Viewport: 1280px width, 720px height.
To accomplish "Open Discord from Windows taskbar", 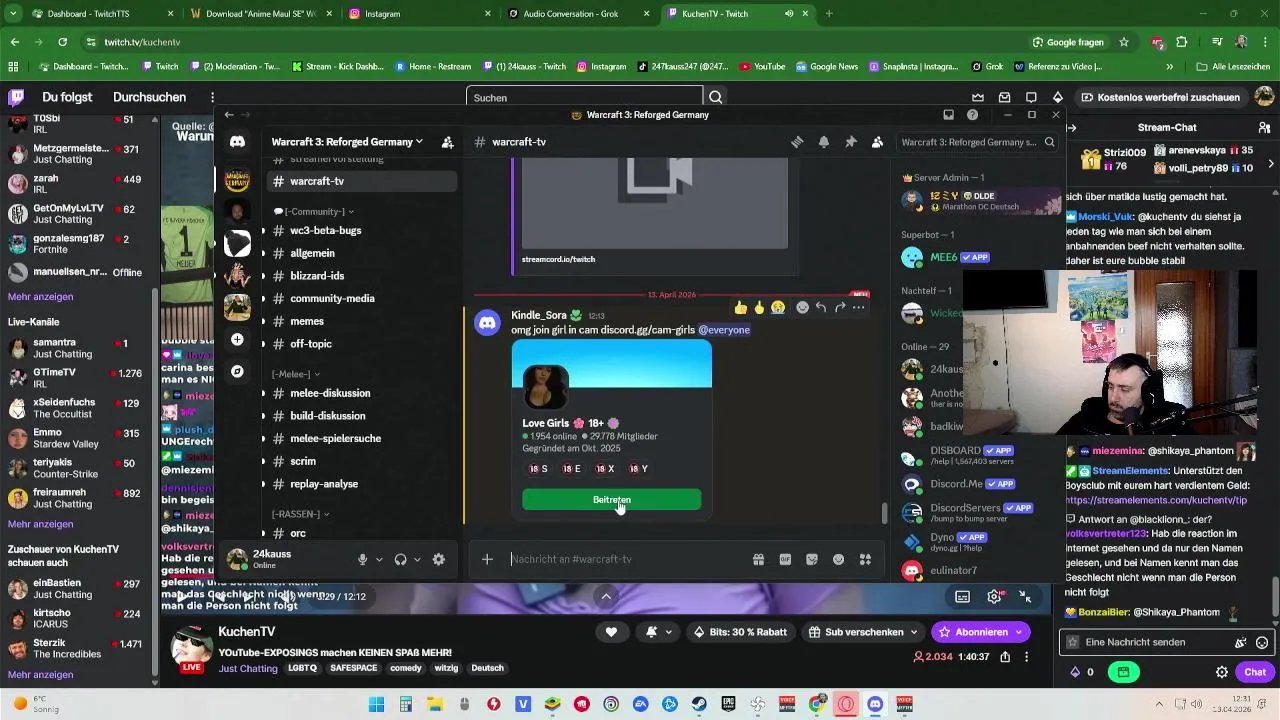I will tap(875, 705).
